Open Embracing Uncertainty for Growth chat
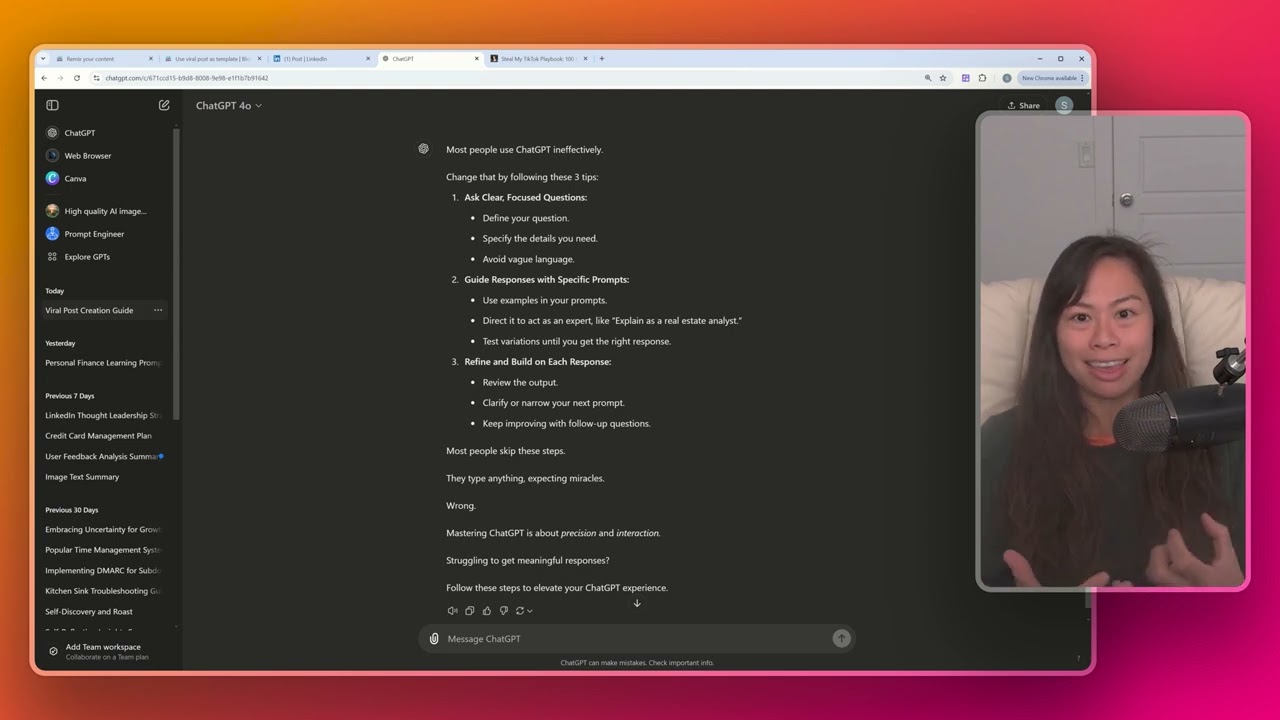The image size is (1280, 720). click(x=105, y=529)
